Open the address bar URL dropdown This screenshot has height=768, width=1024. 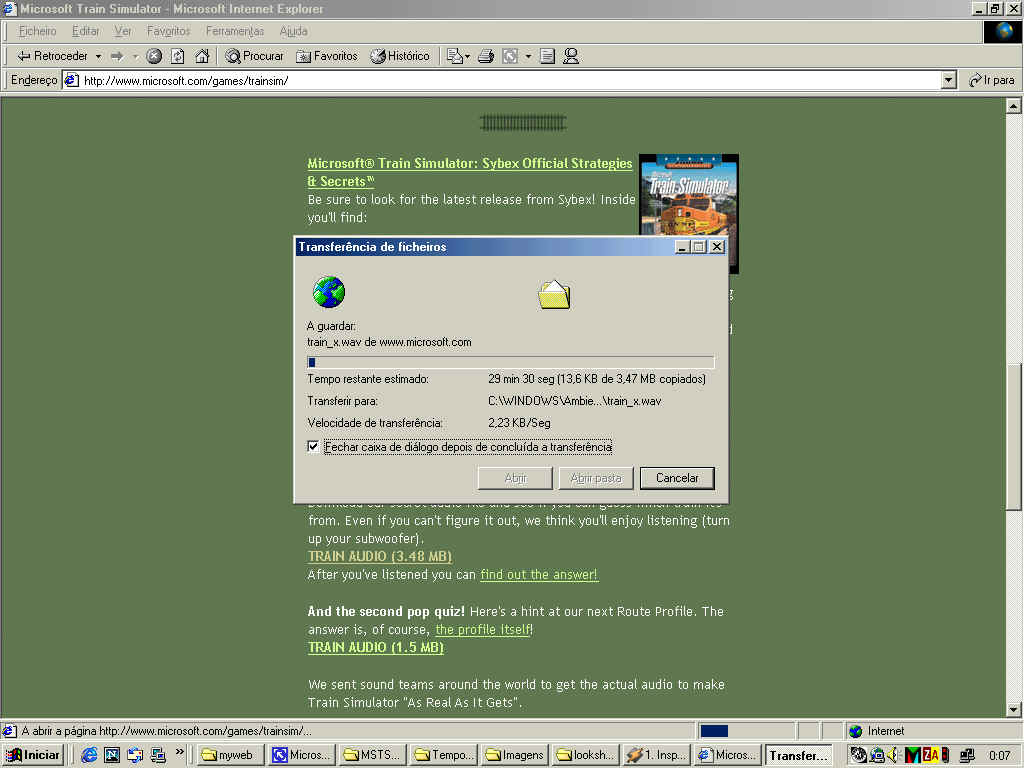pos(949,80)
